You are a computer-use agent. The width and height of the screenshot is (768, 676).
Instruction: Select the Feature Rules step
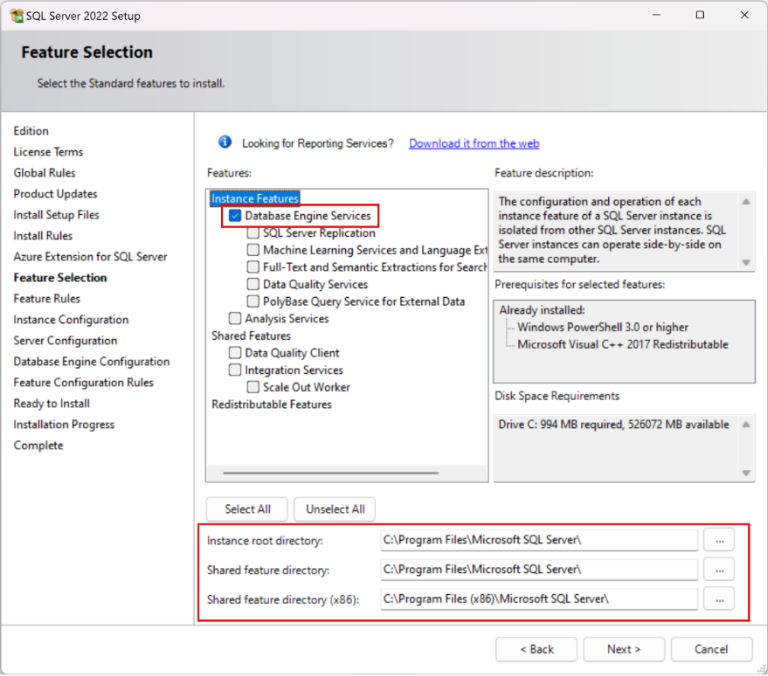47,298
